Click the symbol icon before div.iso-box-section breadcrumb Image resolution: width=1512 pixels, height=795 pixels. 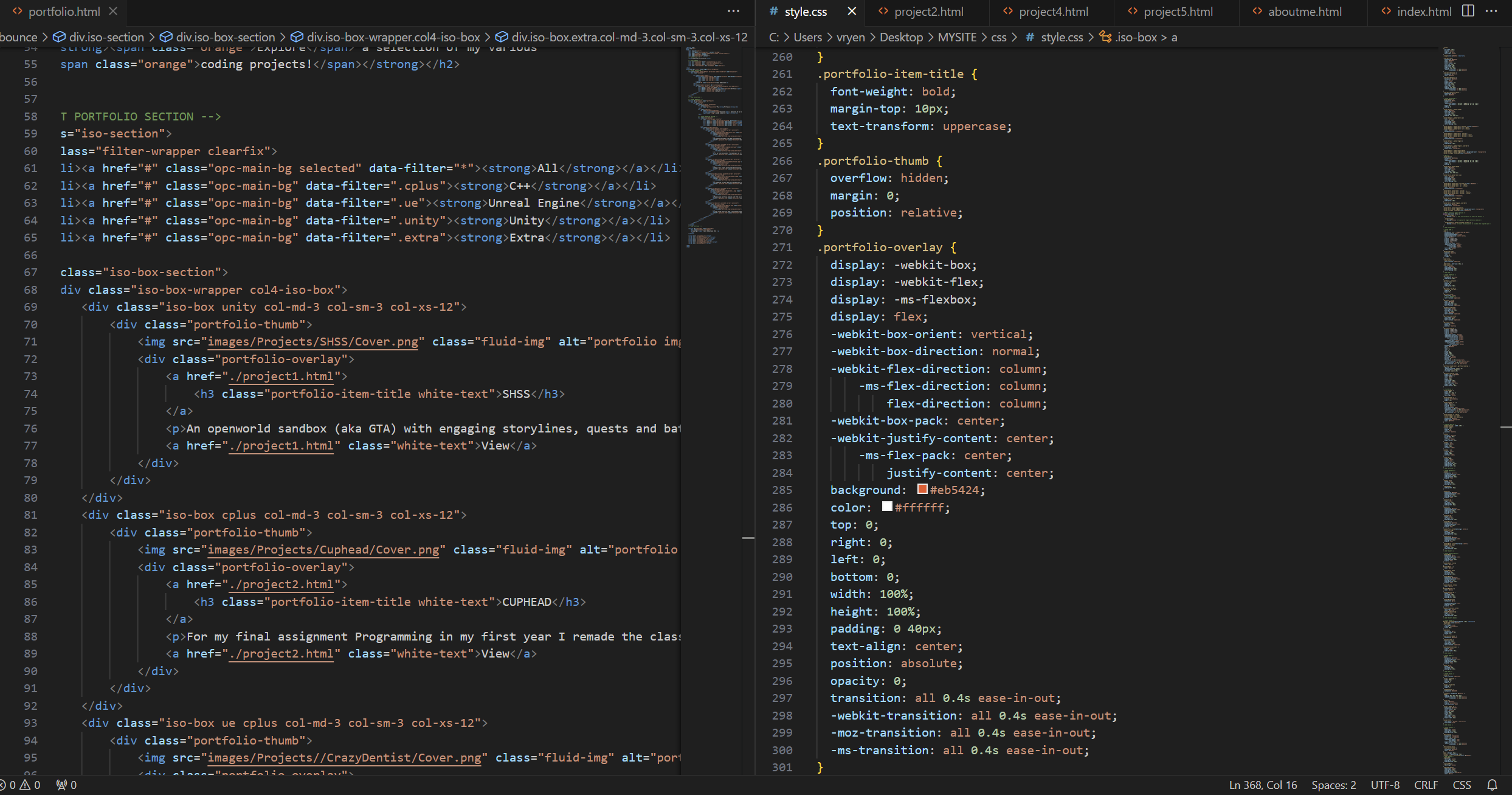[x=166, y=37]
